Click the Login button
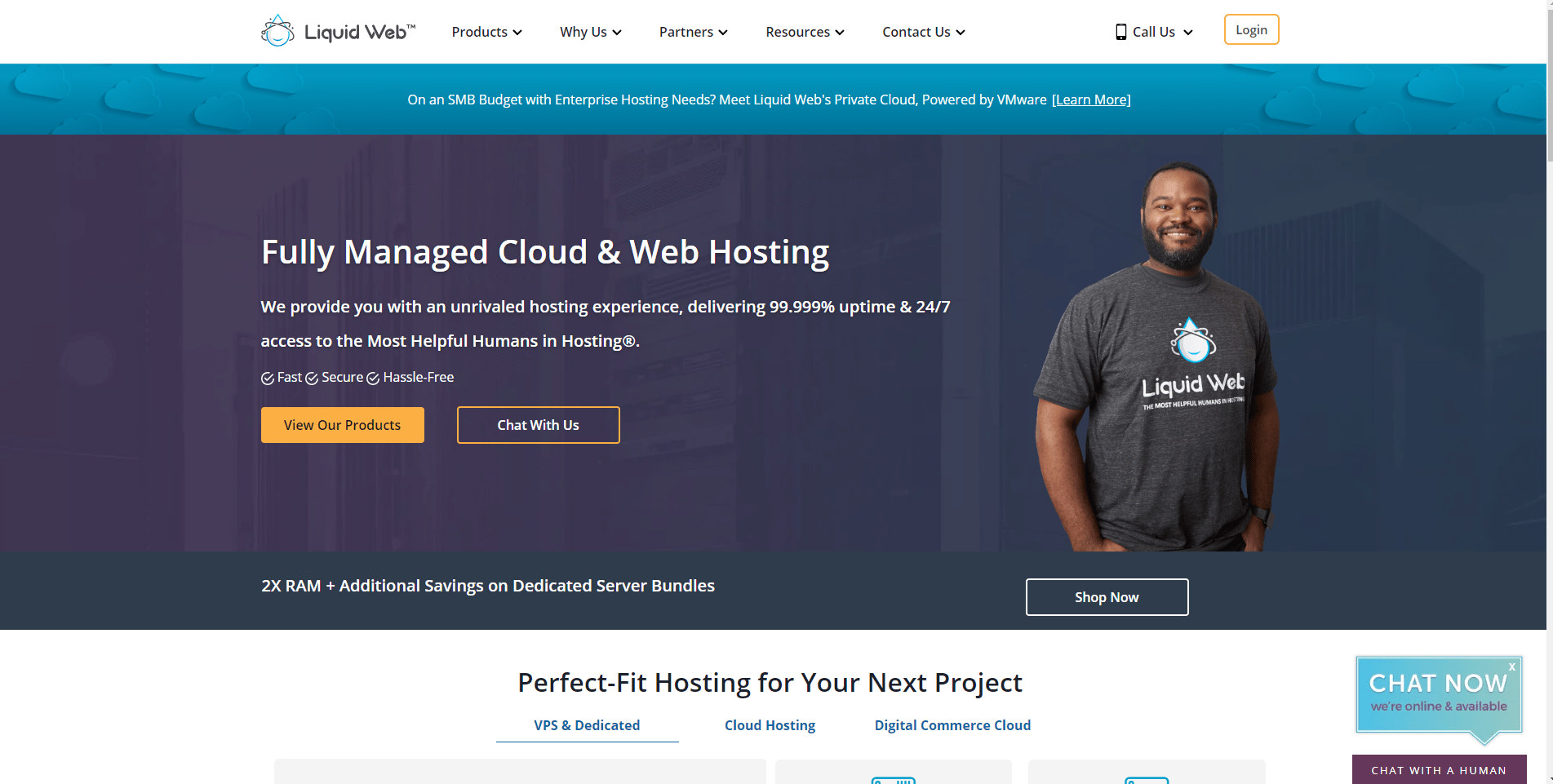Viewport: 1553px width, 784px height. click(x=1251, y=30)
